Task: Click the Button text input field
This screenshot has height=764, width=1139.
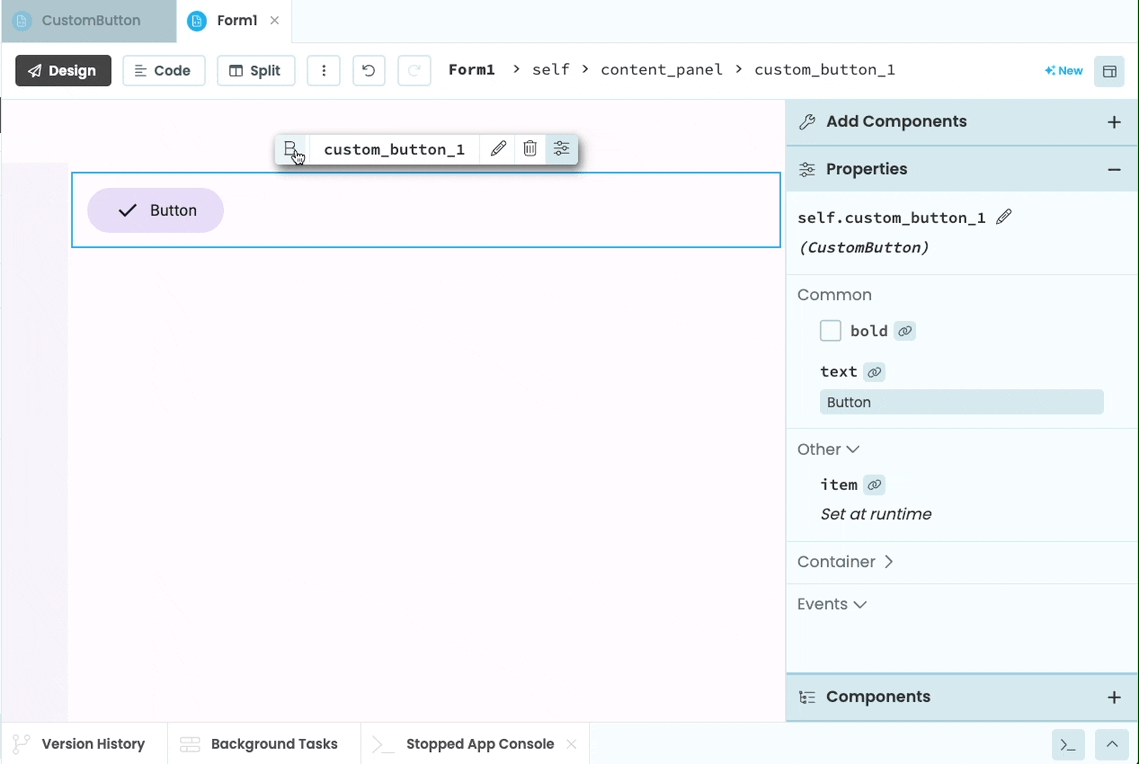Action: click(x=960, y=401)
